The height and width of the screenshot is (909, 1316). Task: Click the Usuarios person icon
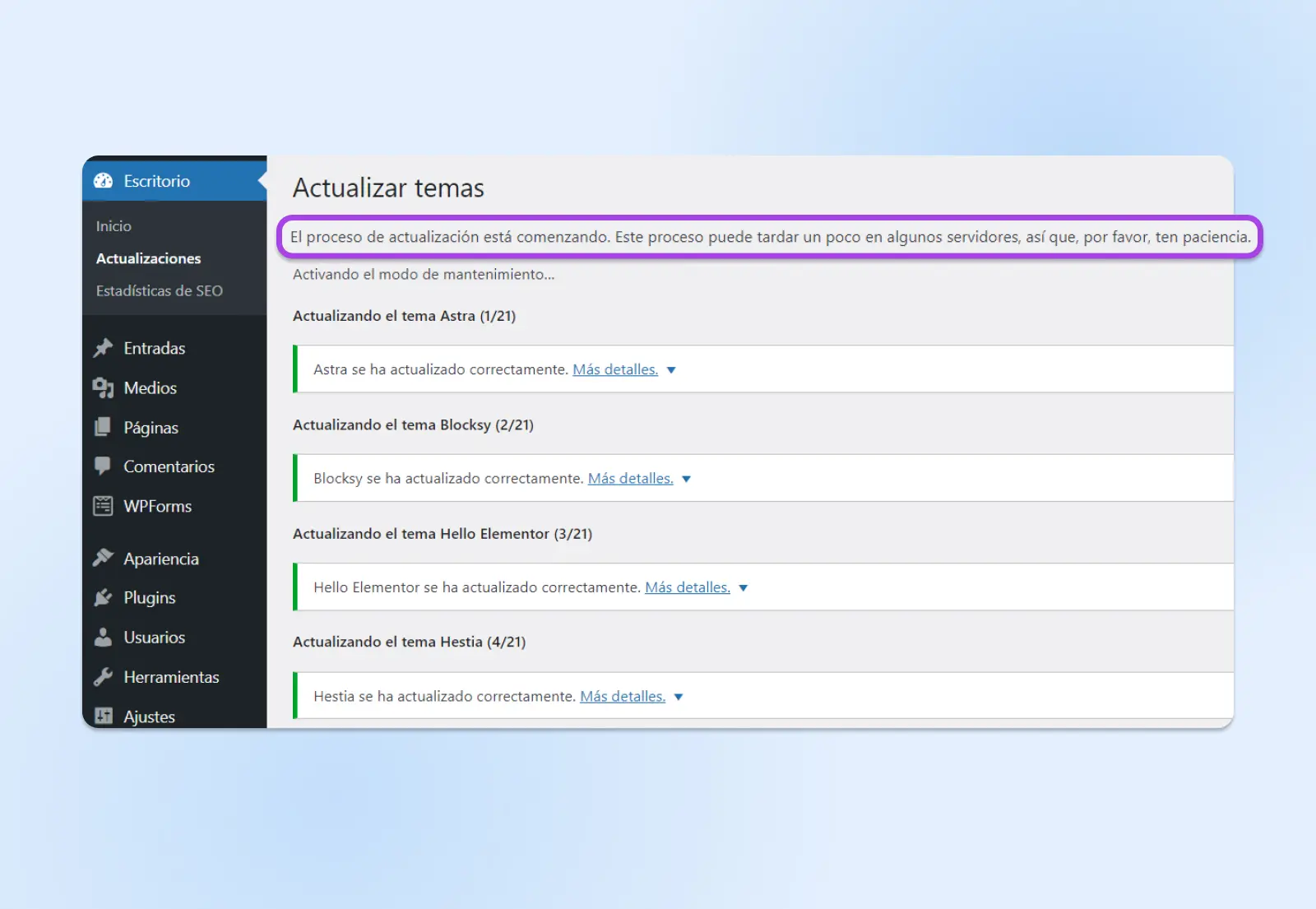(103, 637)
